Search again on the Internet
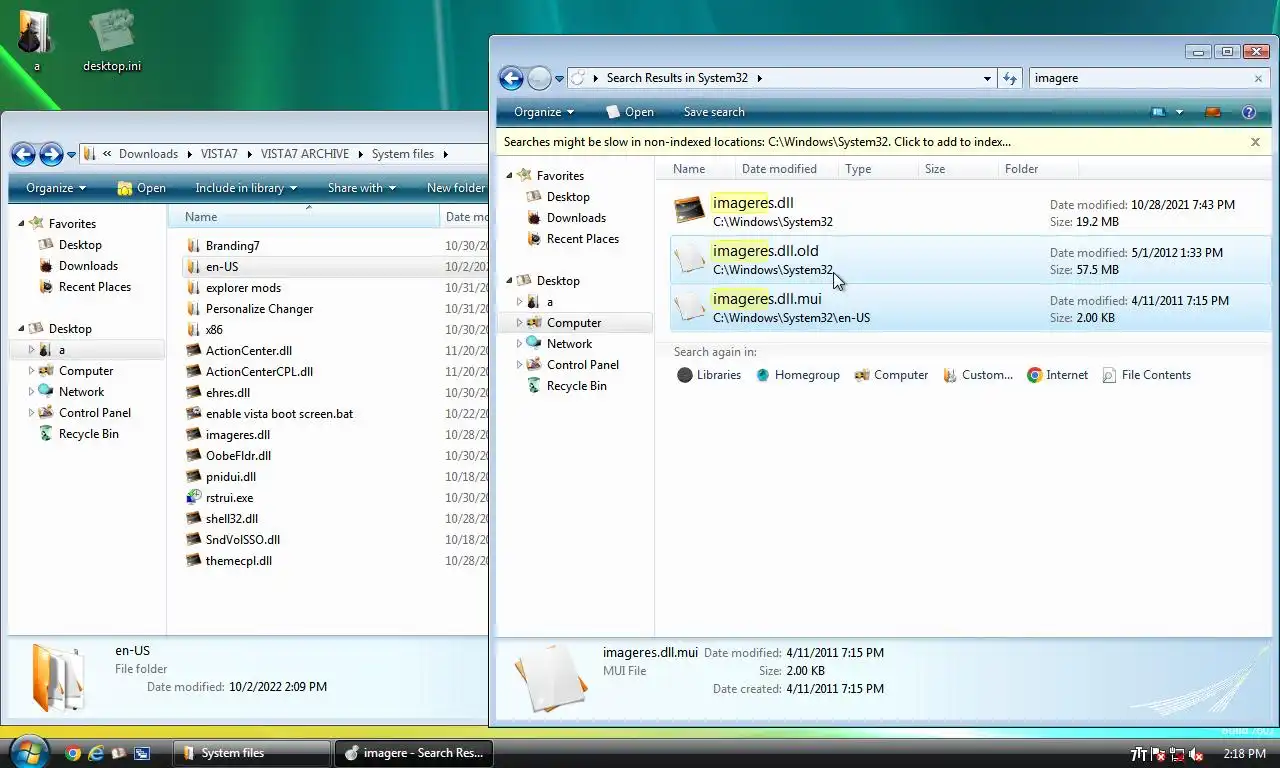 (1057, 375)
